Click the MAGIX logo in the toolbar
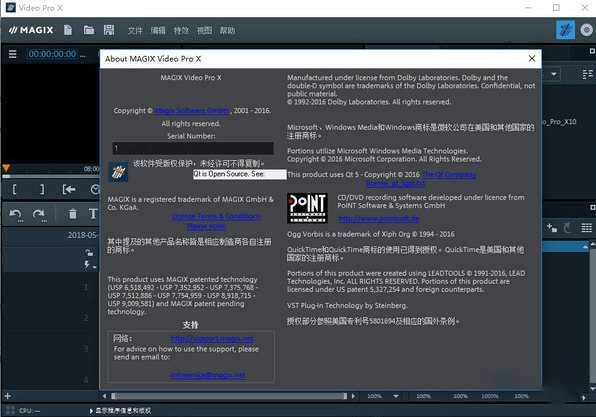The height and width of the screenshot is (417, 596). tap(31, 30)
